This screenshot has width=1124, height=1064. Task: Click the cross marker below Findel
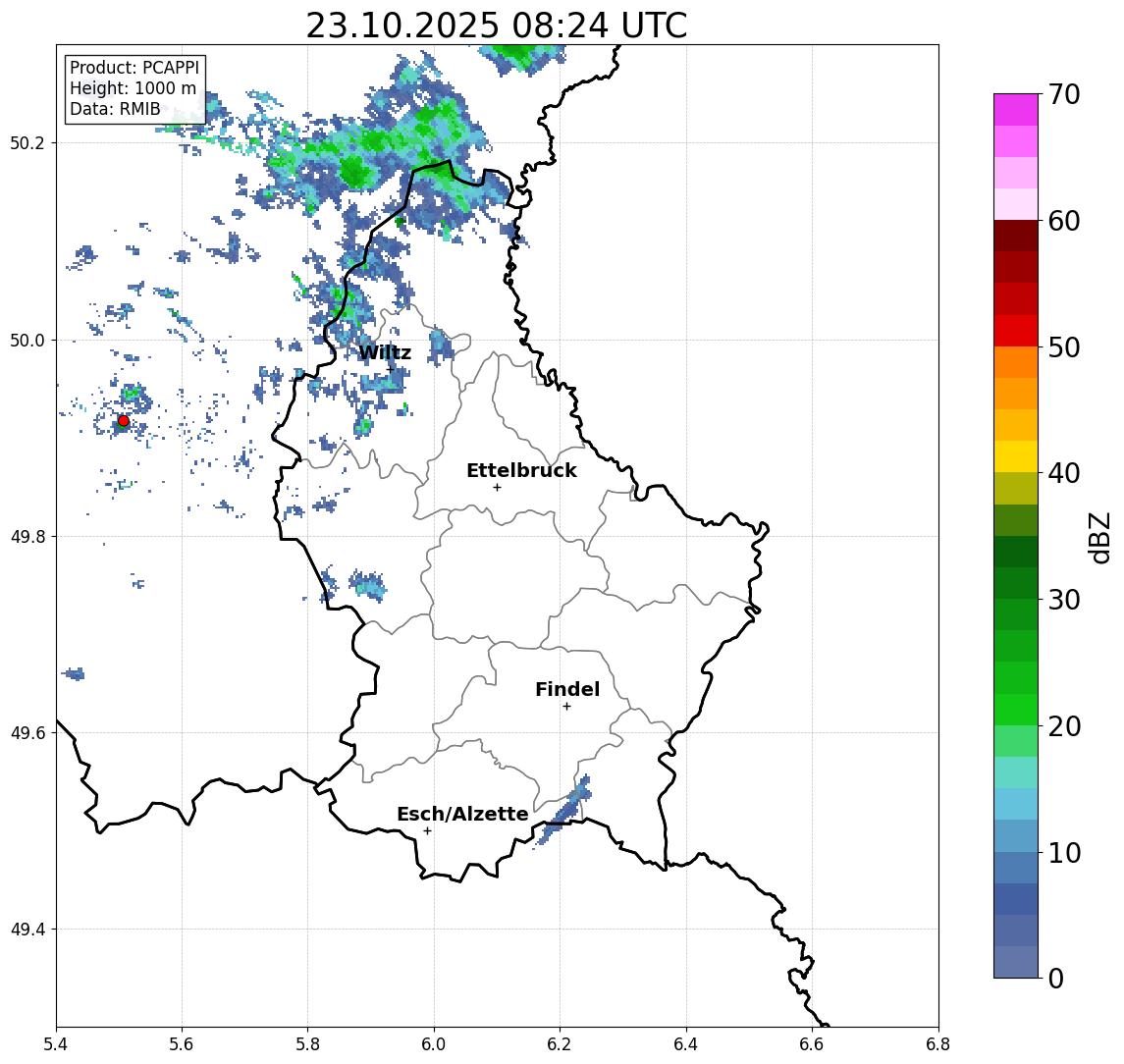coord(566,707)
